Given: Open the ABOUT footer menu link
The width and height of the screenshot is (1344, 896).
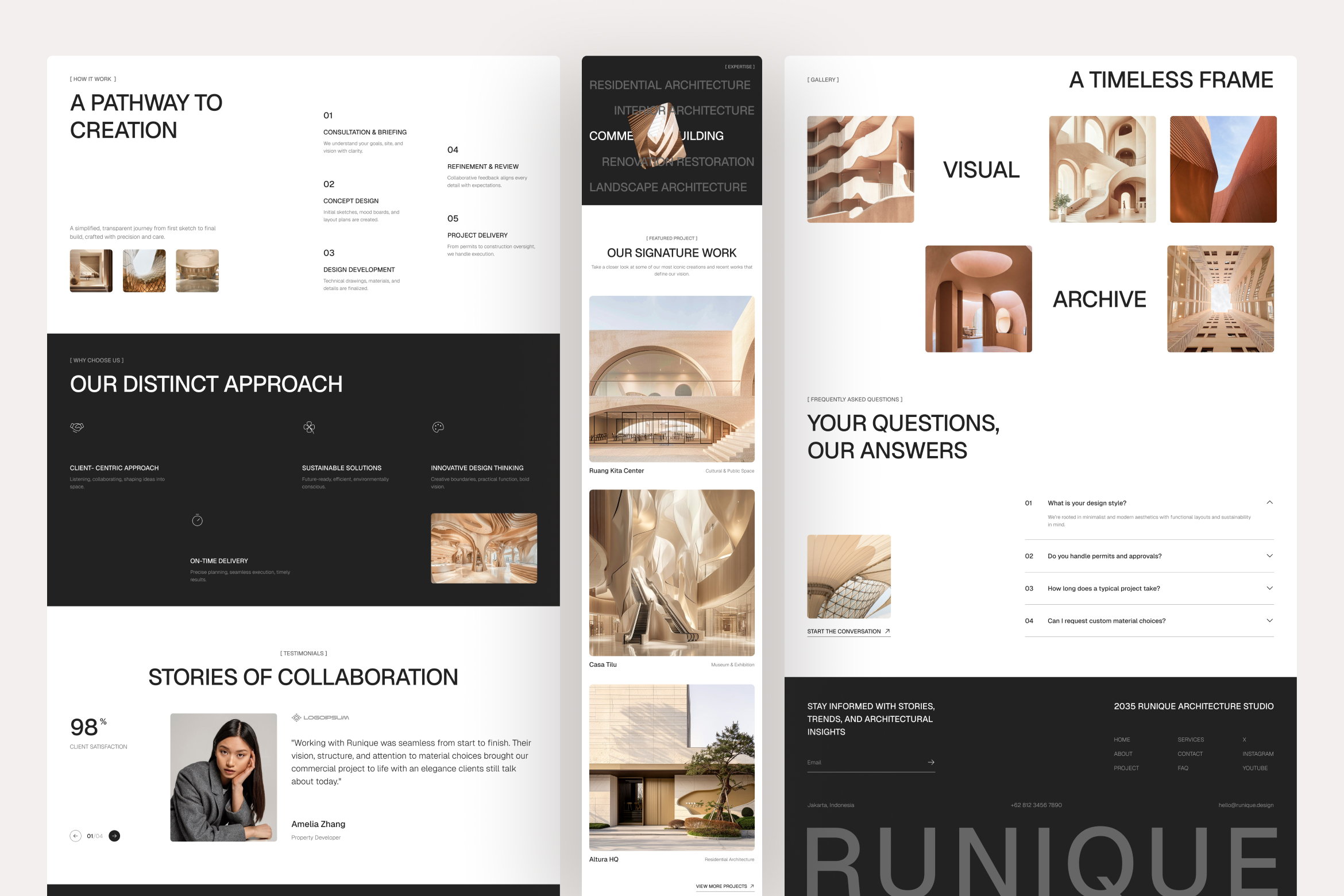Looking at the screenshot, I should coord(1123,754).
